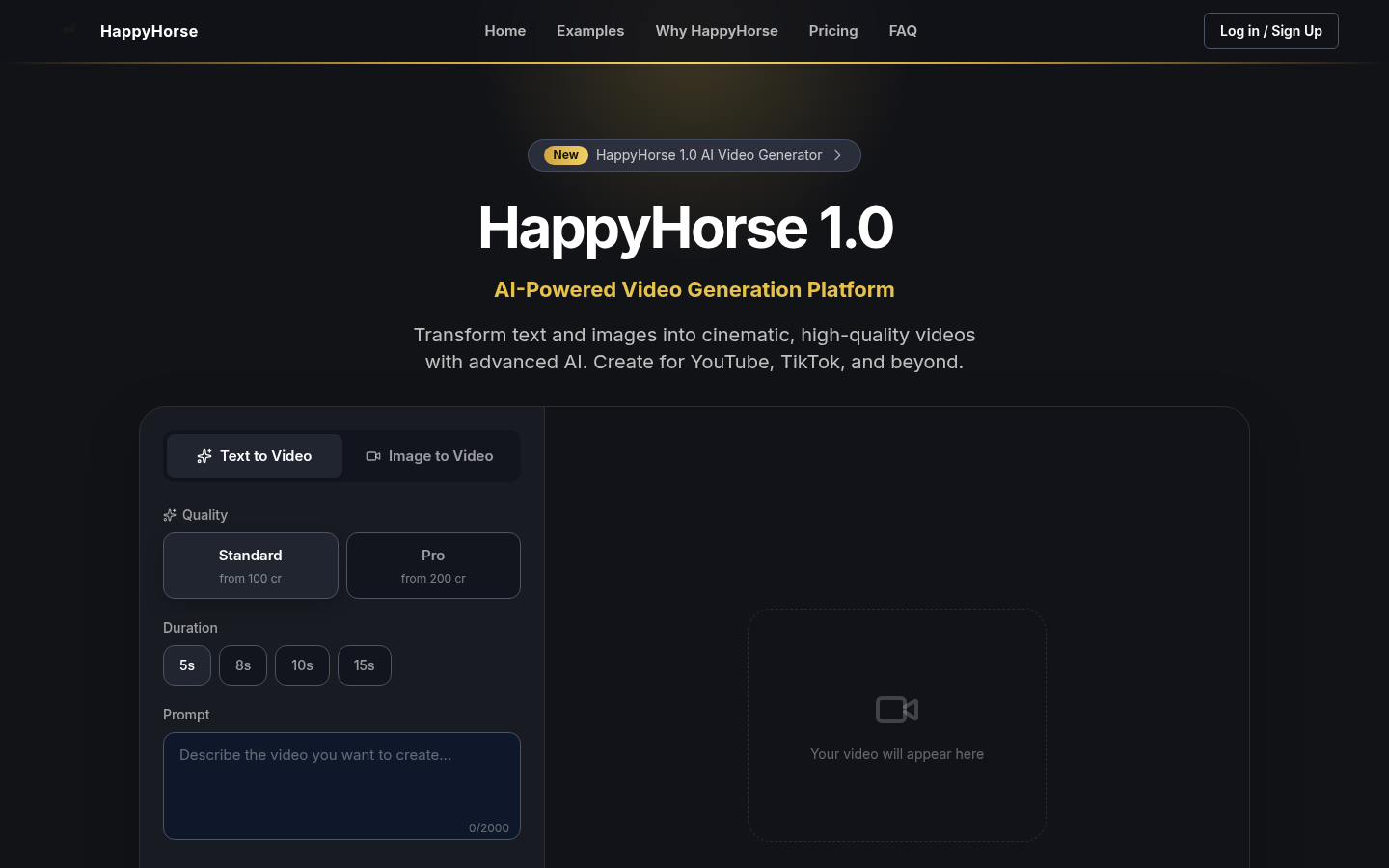Select the Standard quality option
The height and width of the screenshot is (868, 1389).
251,565
